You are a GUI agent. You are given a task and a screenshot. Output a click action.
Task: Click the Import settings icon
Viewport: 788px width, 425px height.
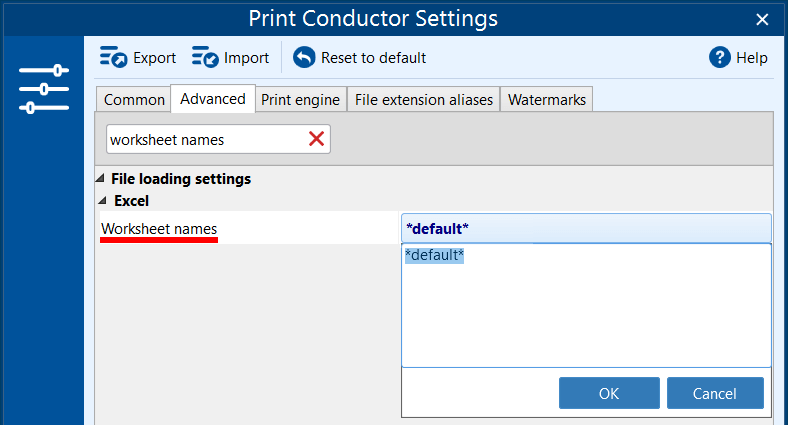(205, 57)
